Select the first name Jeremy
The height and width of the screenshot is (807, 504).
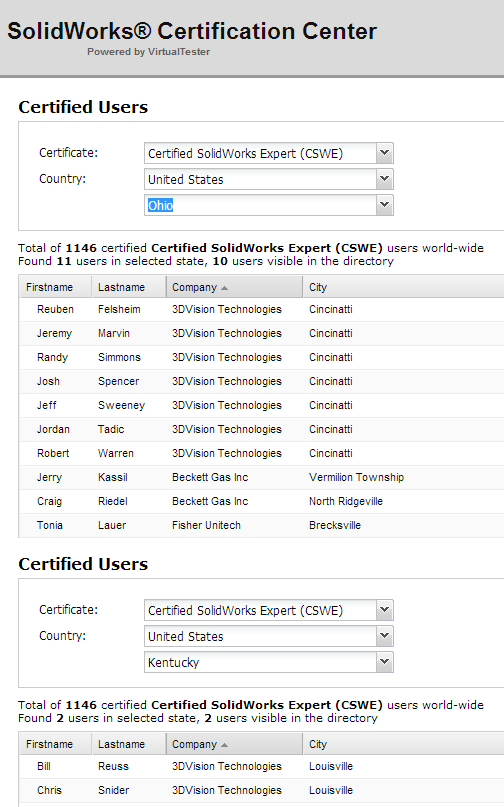click(54, 334)
